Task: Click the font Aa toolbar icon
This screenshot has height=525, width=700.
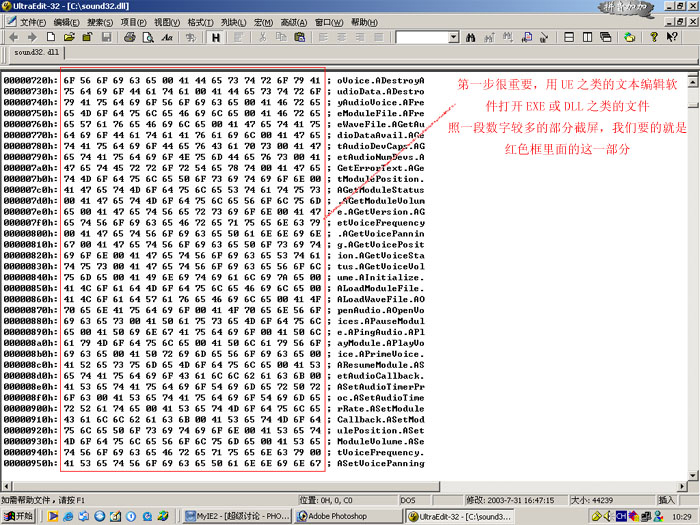Action: (x=167, y=38)
